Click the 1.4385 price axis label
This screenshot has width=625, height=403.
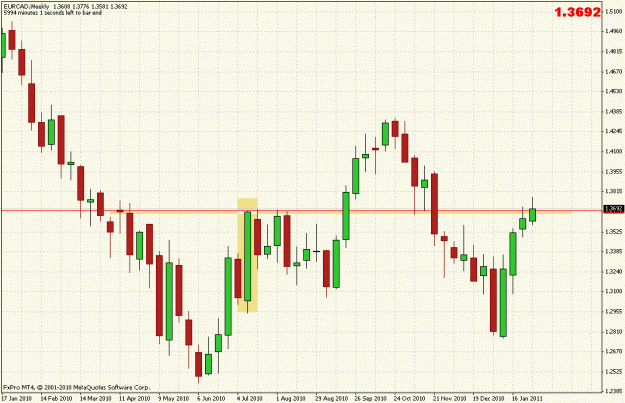614,112
